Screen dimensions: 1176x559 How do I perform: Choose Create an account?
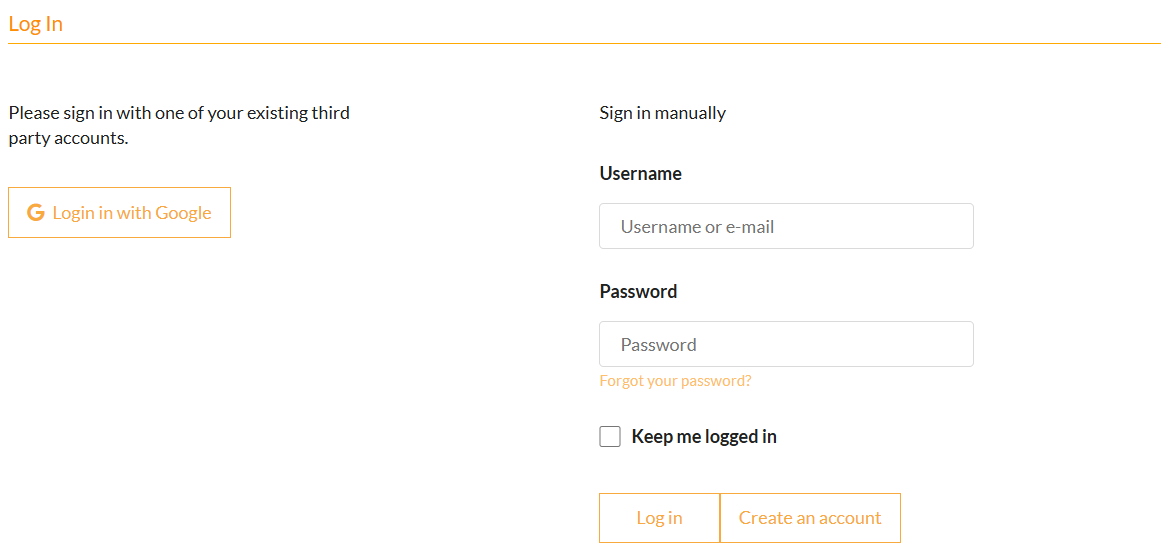810,518
